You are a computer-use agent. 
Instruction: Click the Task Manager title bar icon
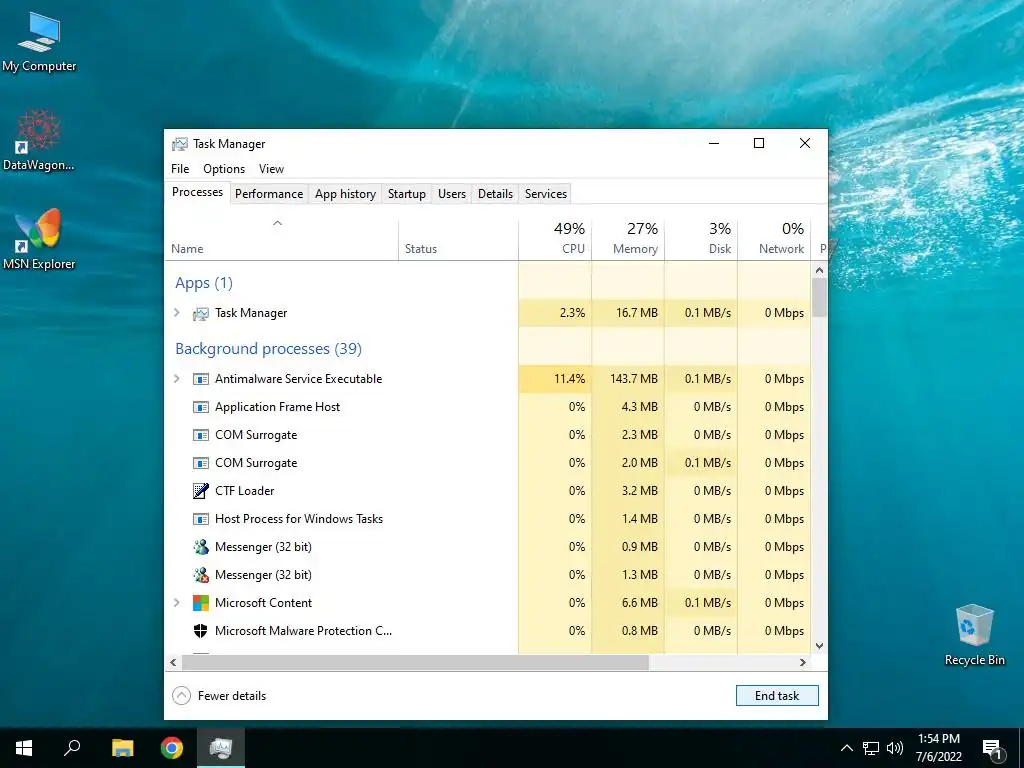tap(180, 144)
